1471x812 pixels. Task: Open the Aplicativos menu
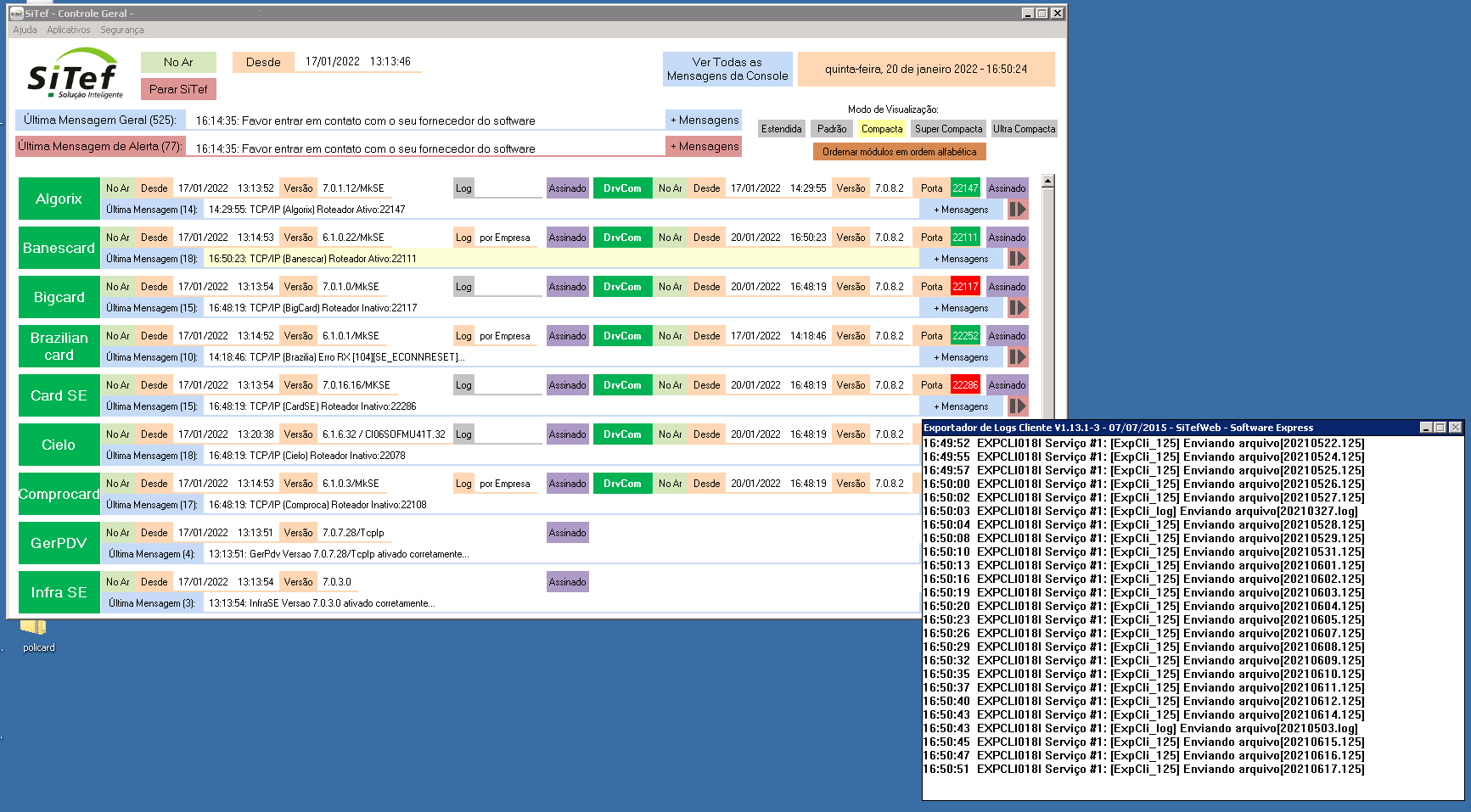point(69,30)
